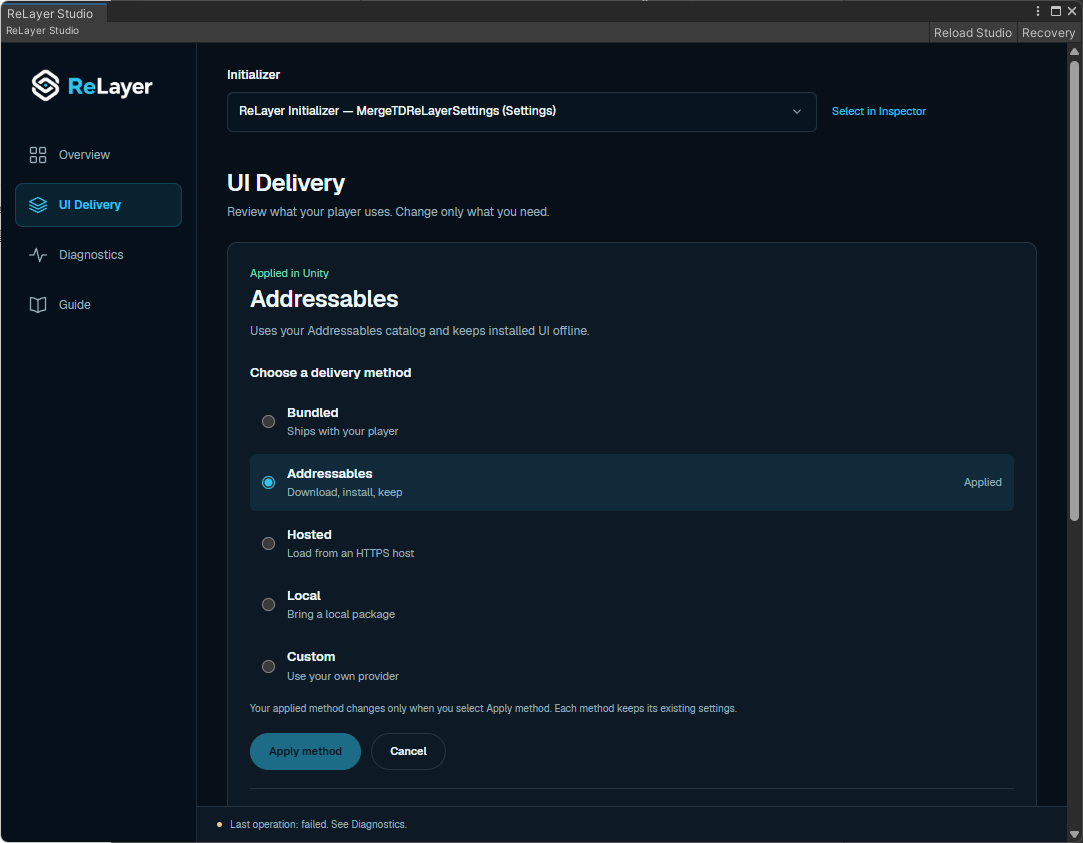Click 'Uses your Addressables catalog' description text
This screenshot has height=843, width=1083.
[419, 331]
